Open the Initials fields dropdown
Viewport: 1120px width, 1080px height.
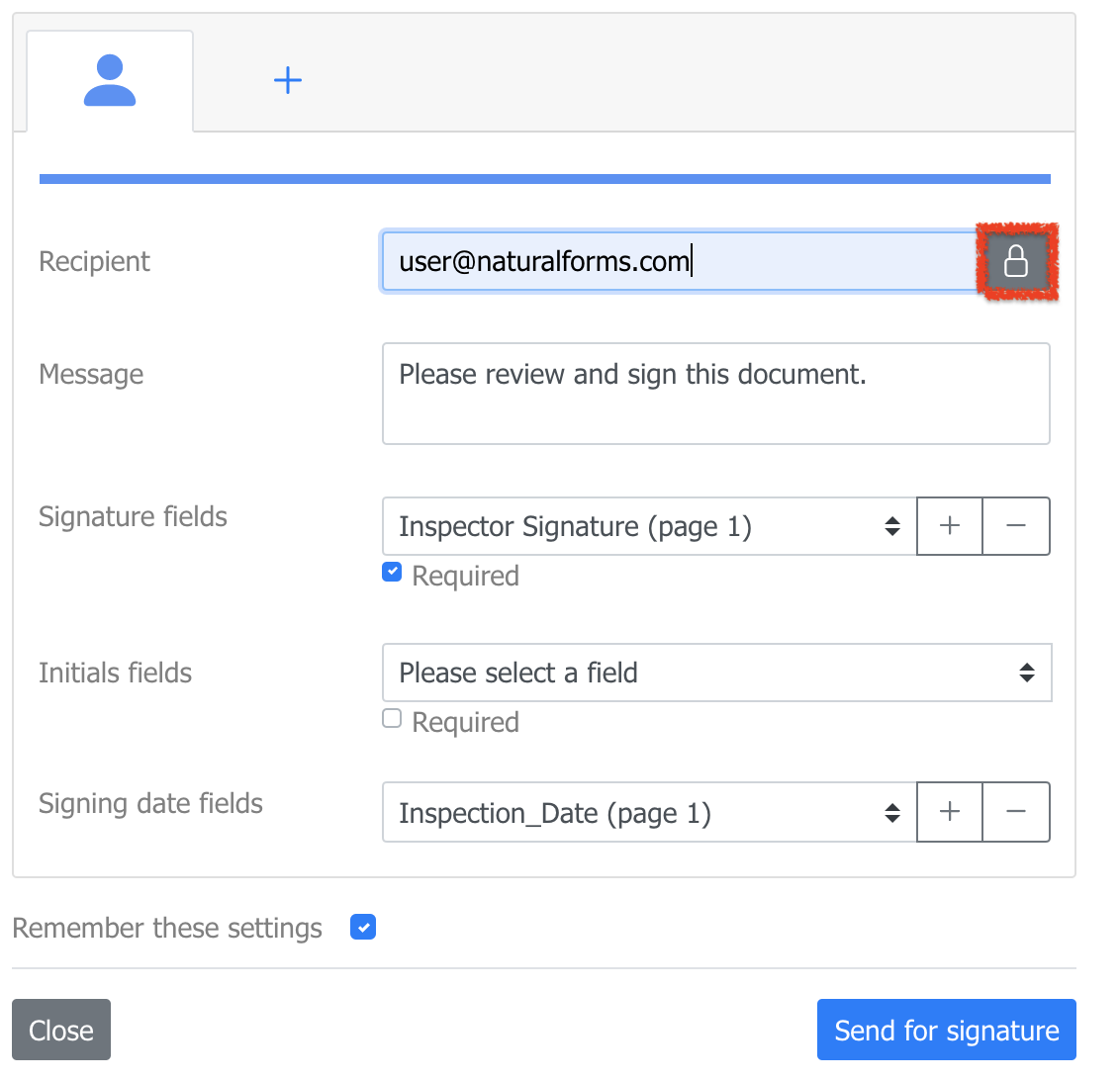pyautogui.click(x=716, y=673)
